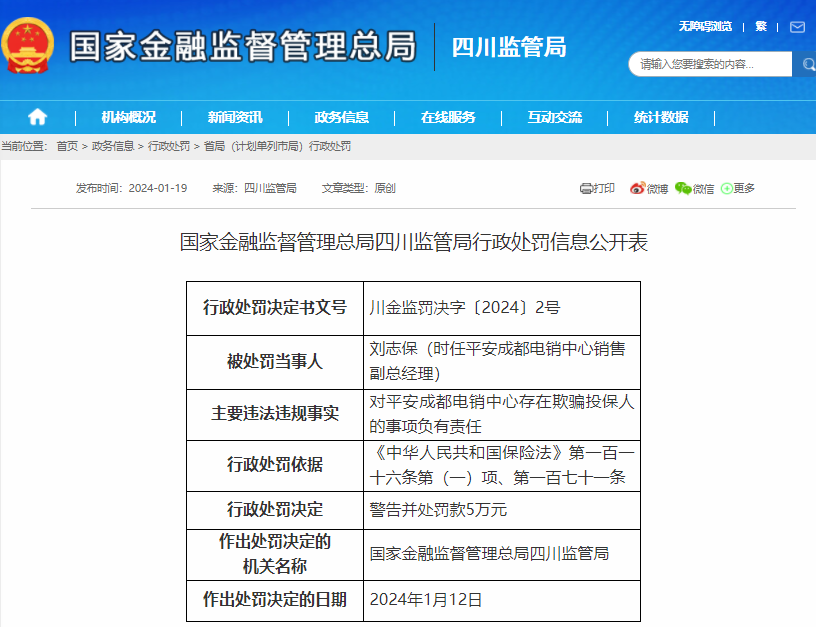Select the 被处罚当事人 header cell
Screen dimensions: 816x627
(x=275, y=362)
